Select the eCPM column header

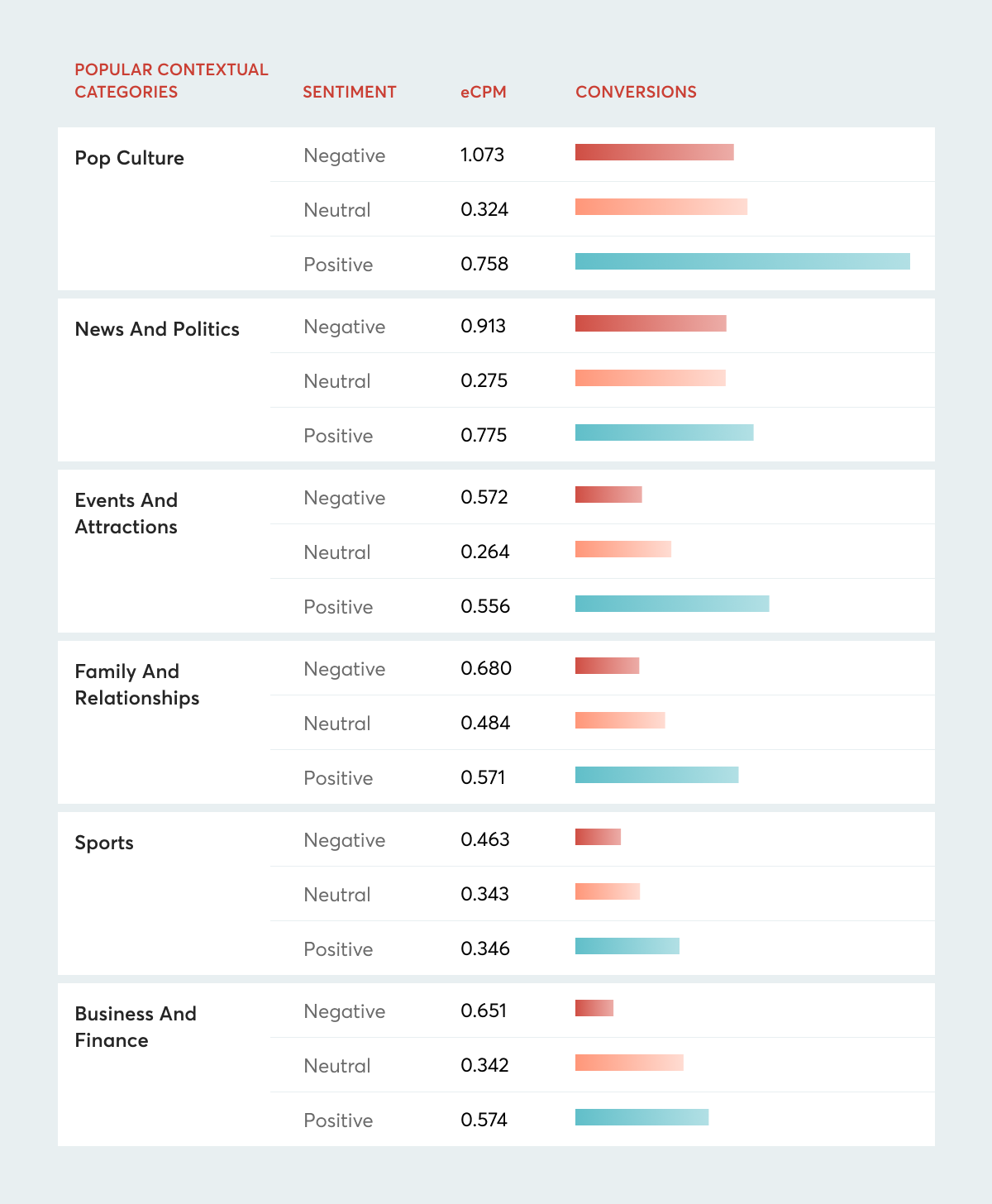[484, 92]
